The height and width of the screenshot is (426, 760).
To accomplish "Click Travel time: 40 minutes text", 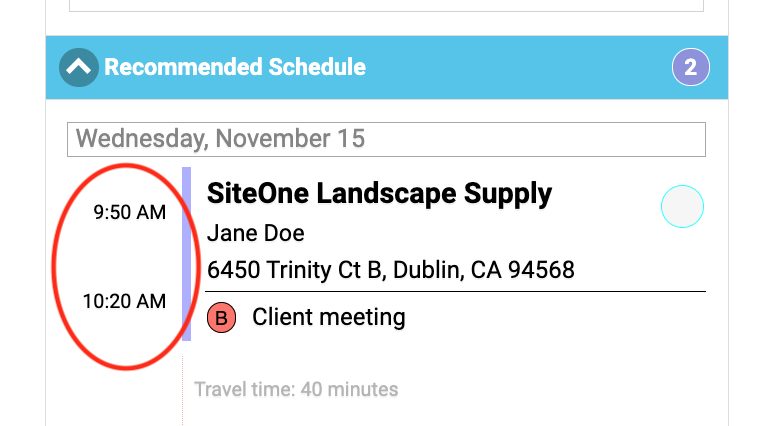I will coord(296,390).
